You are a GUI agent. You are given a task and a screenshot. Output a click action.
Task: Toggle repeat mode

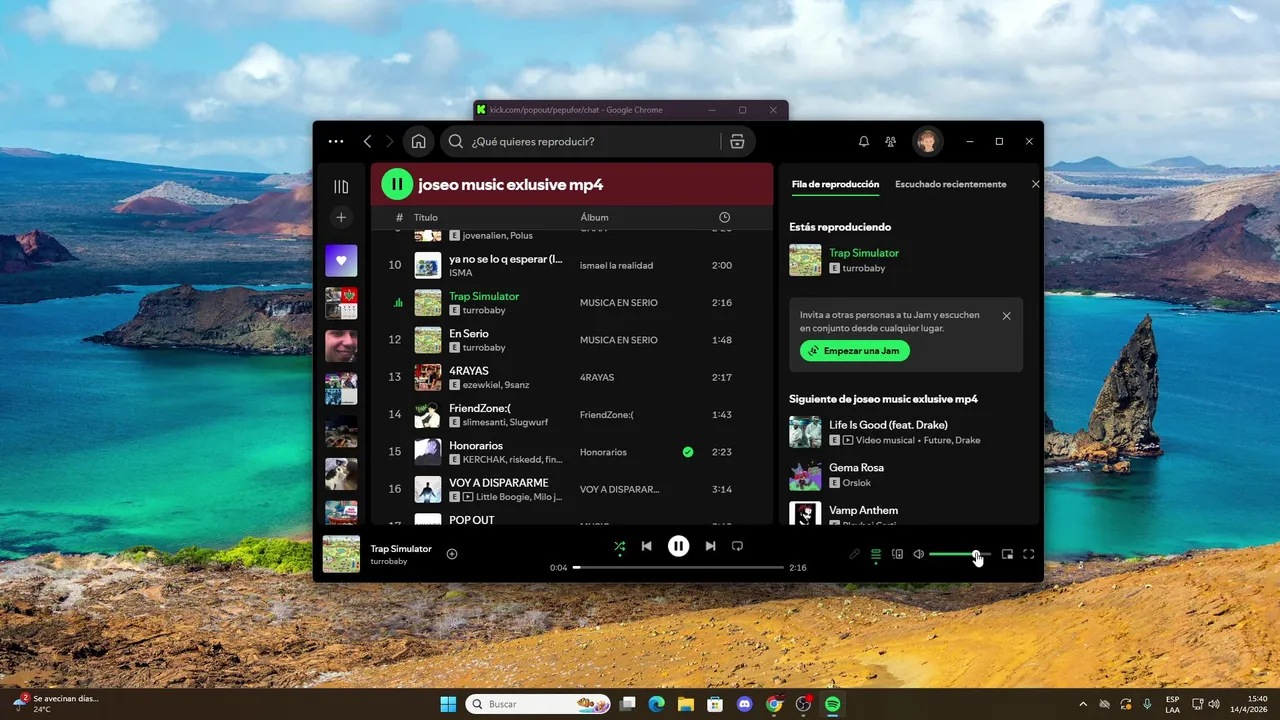(x=737, y=546)
